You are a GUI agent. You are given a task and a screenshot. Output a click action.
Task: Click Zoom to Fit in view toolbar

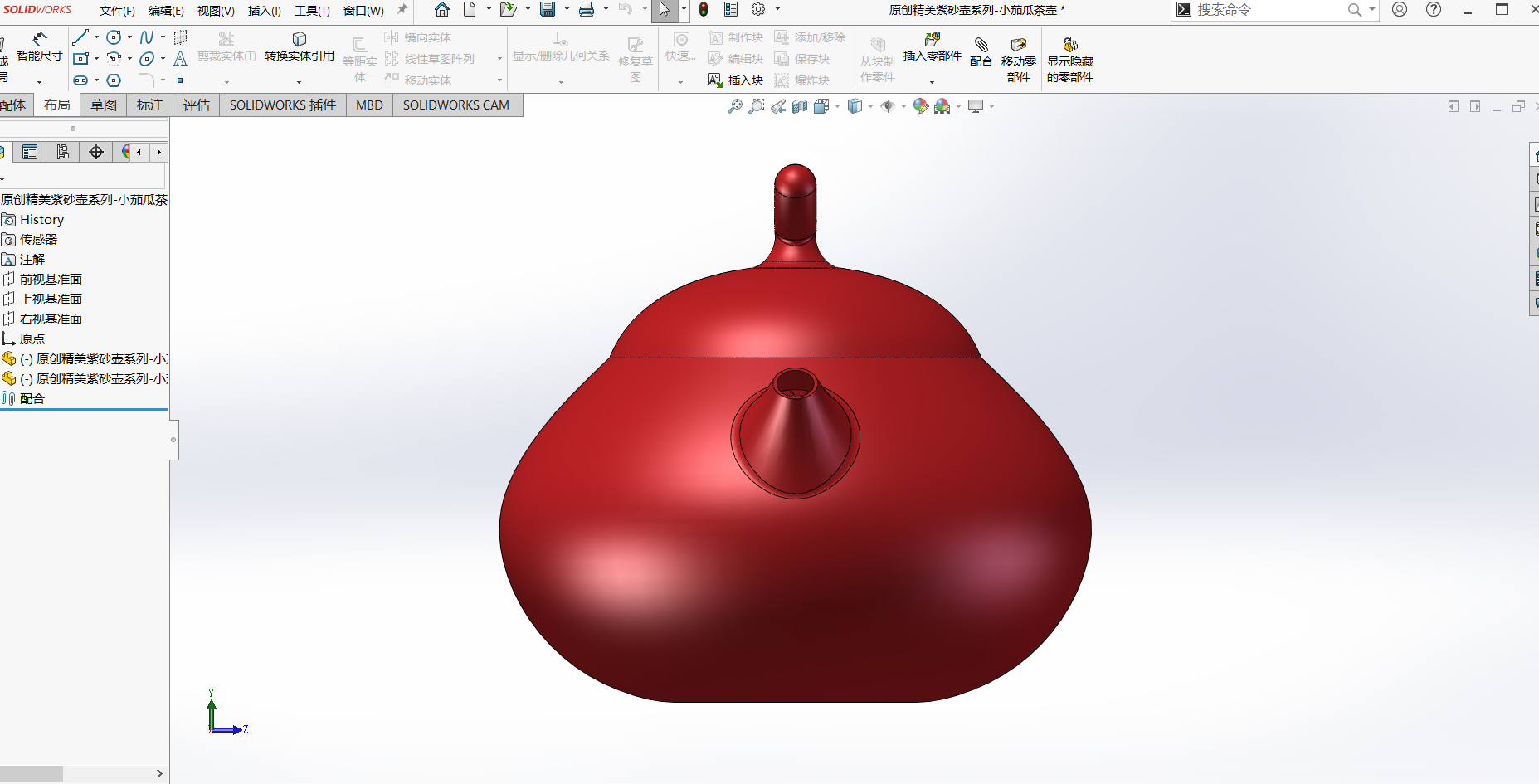[735, 106]
